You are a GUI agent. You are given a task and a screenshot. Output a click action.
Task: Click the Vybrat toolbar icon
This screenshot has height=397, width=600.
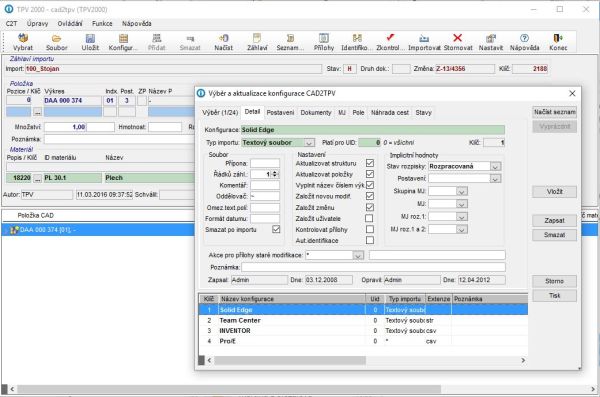(23, 38)
